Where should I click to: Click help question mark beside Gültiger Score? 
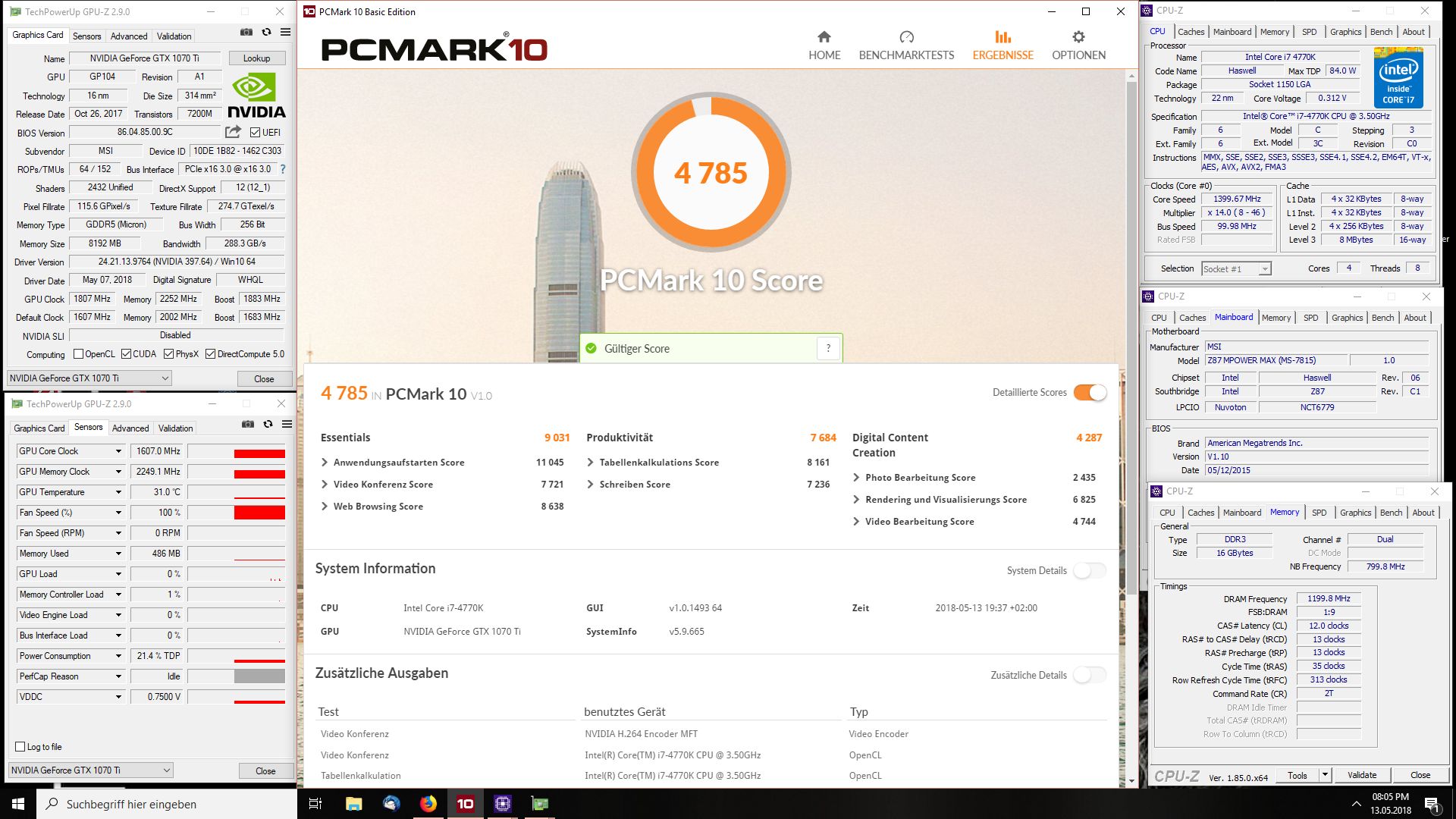[x=828, y=348]
